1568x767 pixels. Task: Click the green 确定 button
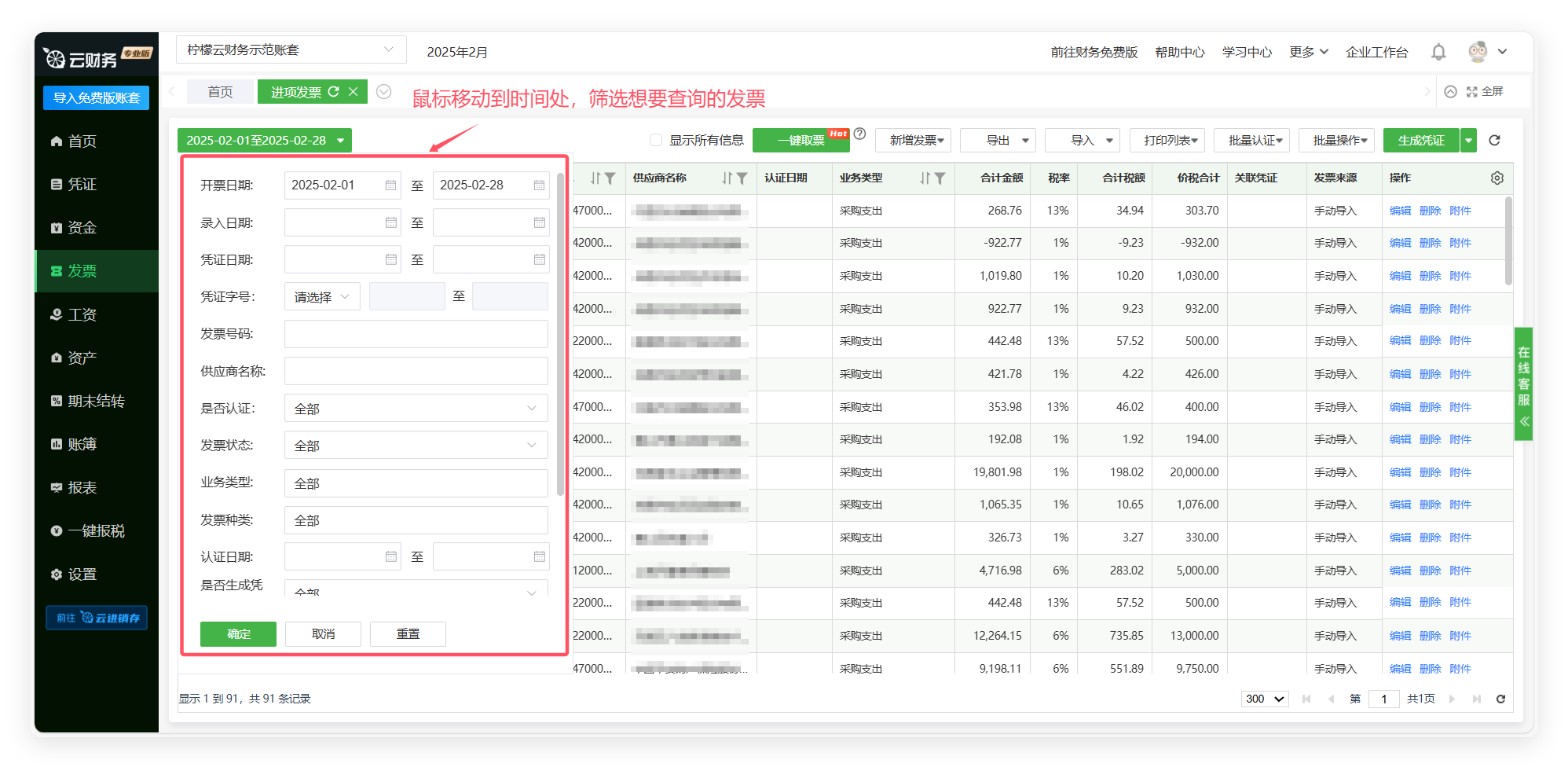(x=238, y=634)
